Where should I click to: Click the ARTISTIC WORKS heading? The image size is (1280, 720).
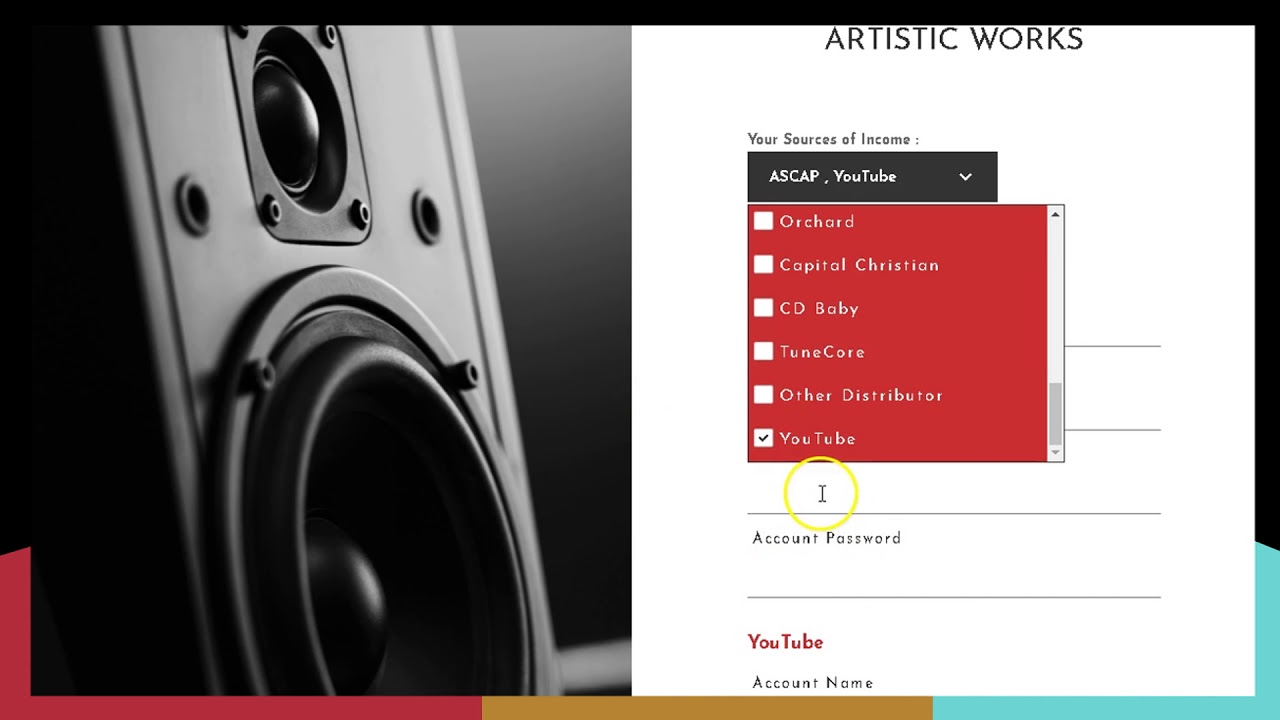[954, 40]
